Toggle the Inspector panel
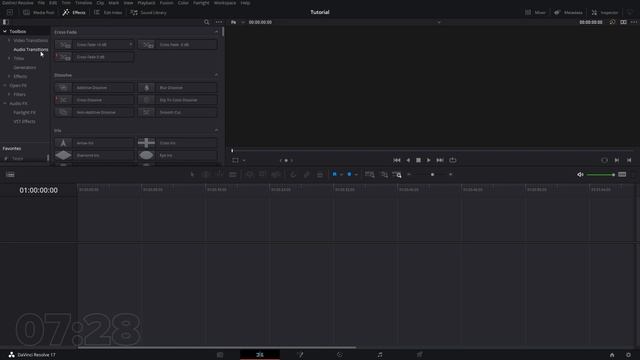The width and height of the screenshot is (640, 360). click(x=605, y=13)
